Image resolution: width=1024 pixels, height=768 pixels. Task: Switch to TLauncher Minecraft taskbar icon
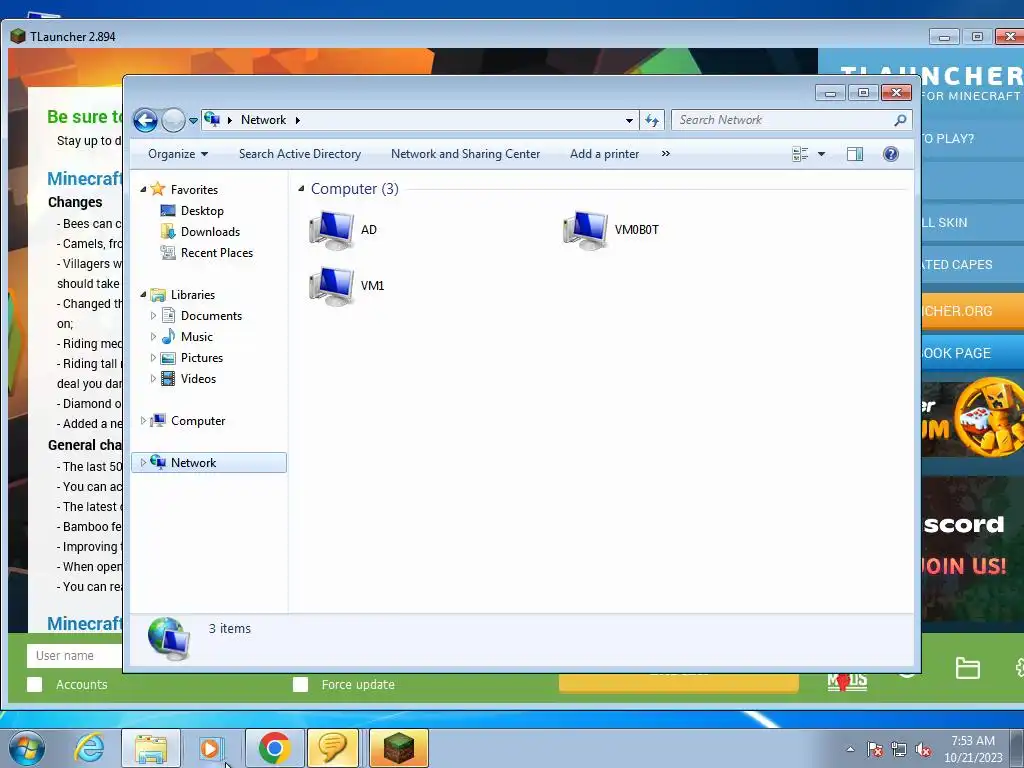point(399,748)
